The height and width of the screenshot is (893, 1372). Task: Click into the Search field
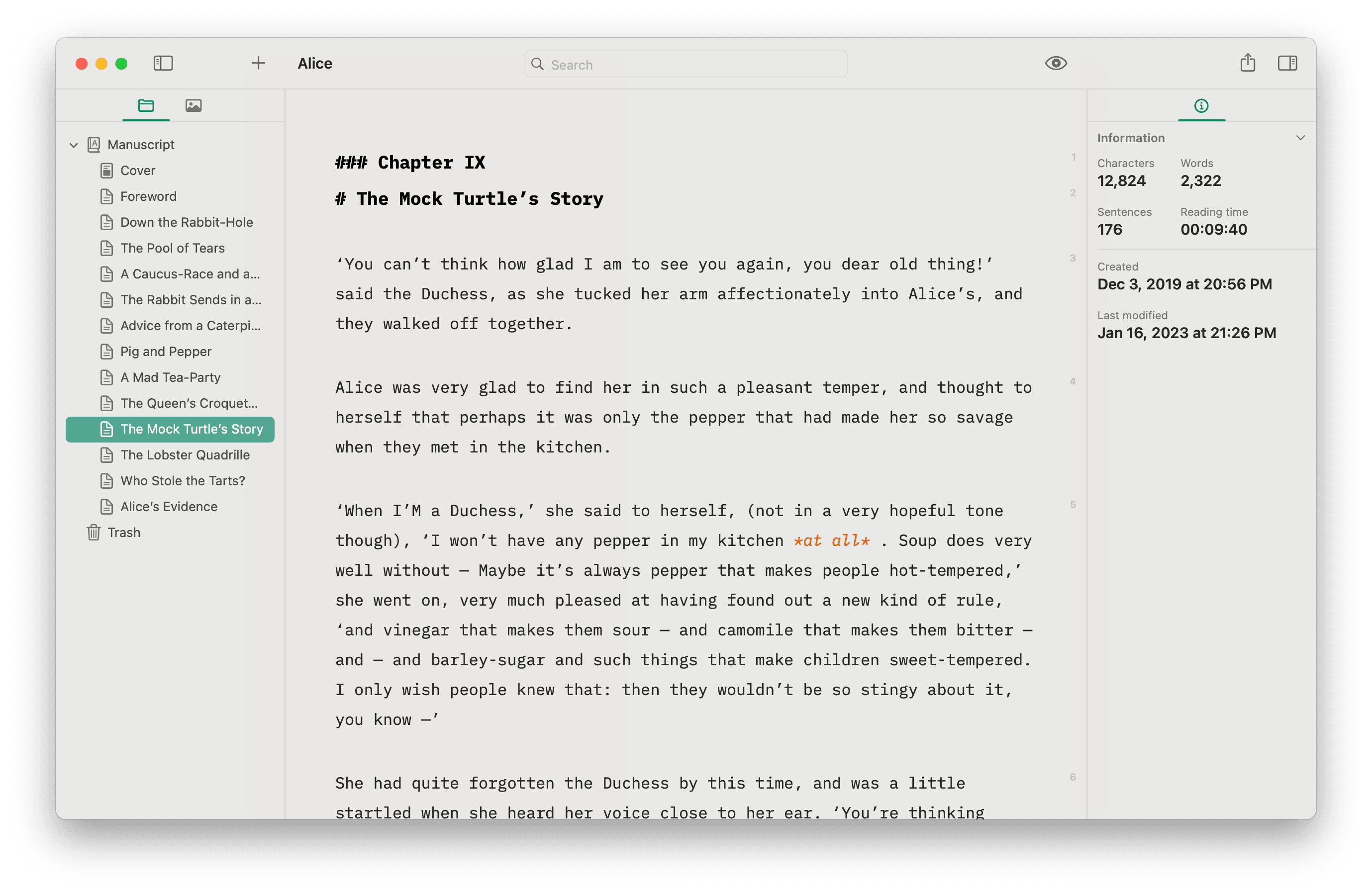click(x=686, y=64)
